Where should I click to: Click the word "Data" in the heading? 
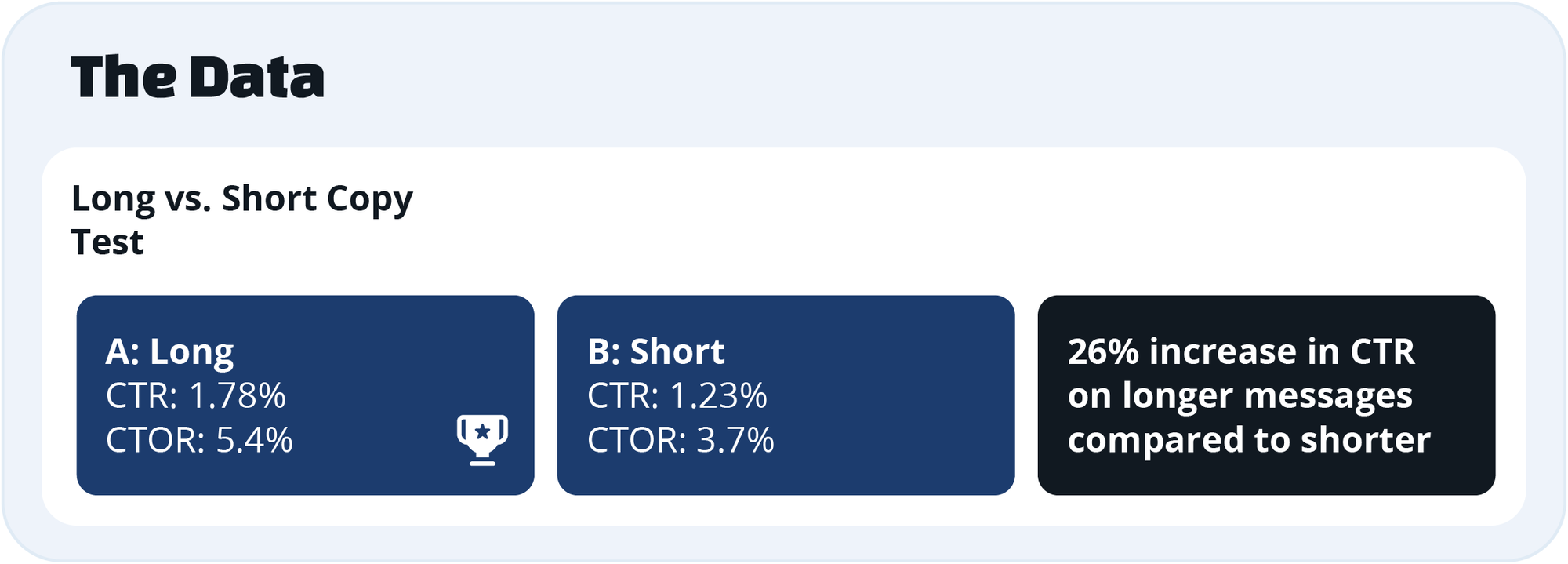click(x=256, y=78)
